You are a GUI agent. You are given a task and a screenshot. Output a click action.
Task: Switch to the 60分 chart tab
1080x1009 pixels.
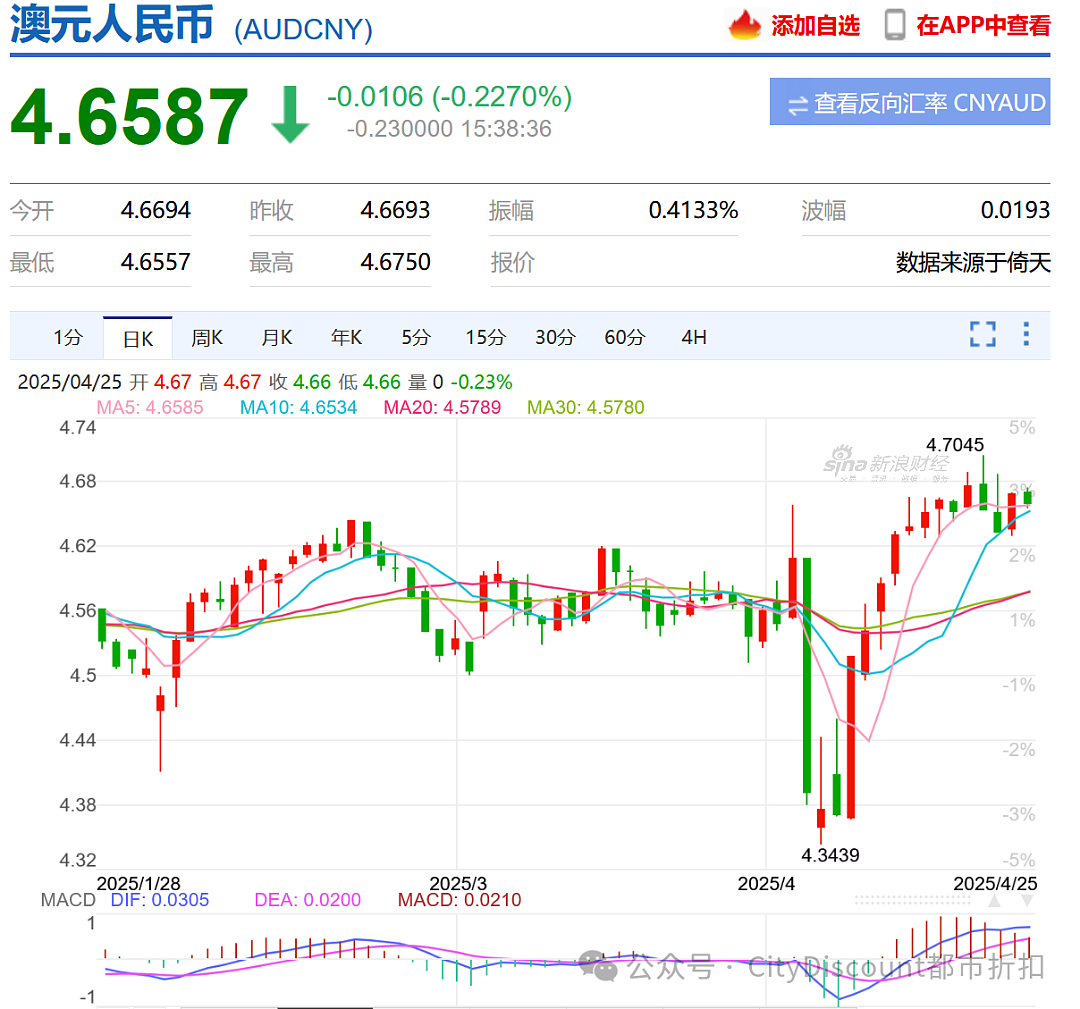(625, 337)
